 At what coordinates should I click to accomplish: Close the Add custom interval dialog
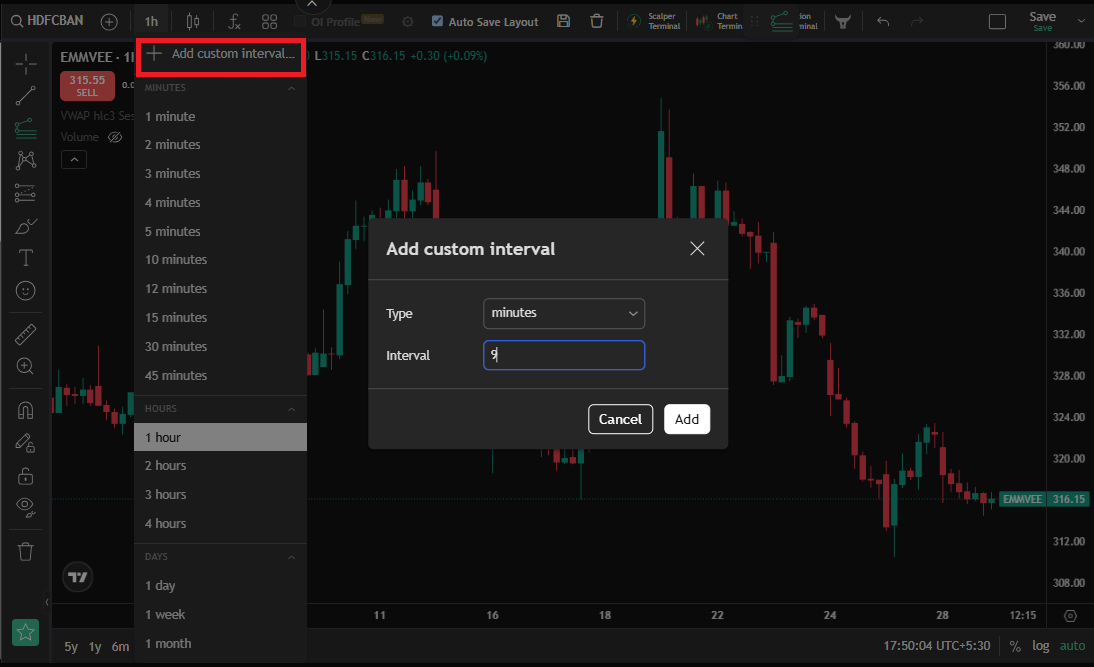click(697, 248)
